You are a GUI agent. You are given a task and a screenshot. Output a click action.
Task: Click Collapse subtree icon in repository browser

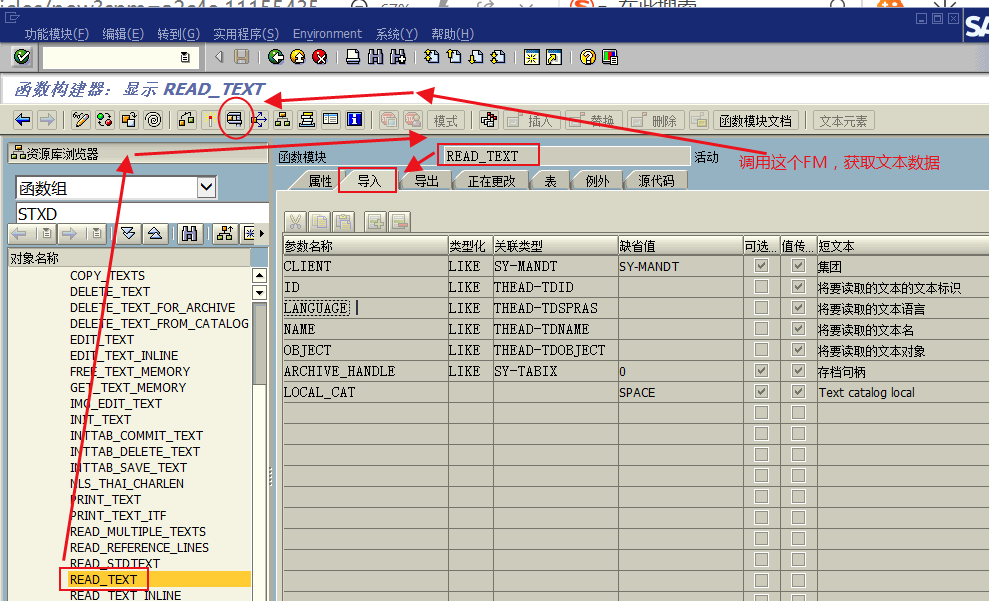point(155,234)
